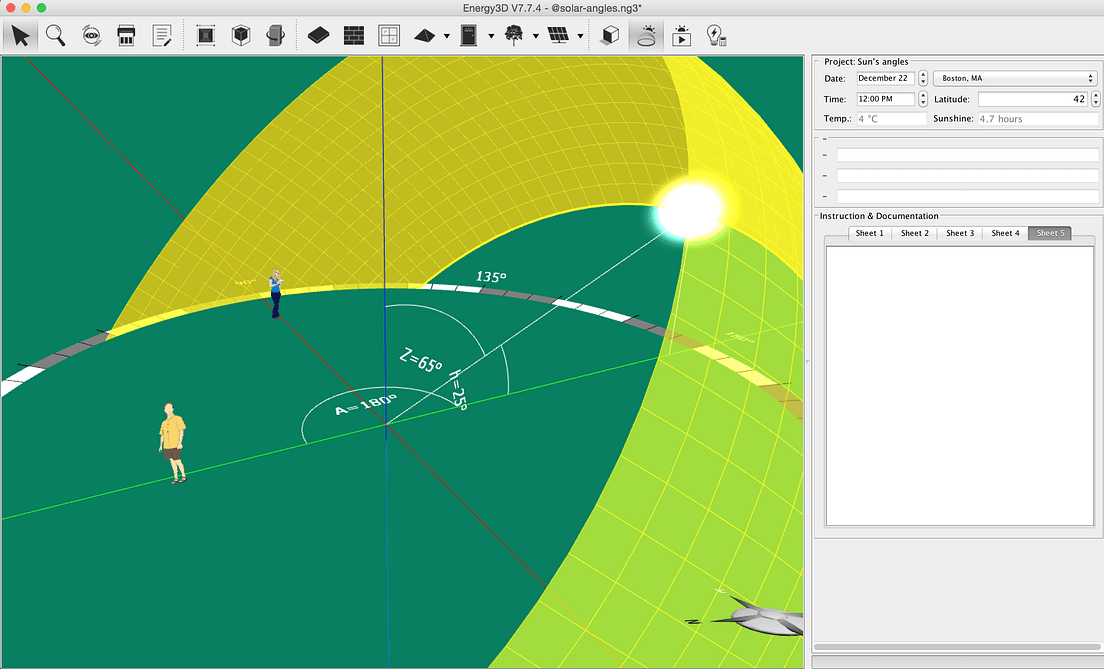This screenshot has width=1104, height=669.
Task: Select the window tool
Action: click(x=389, y=36)
